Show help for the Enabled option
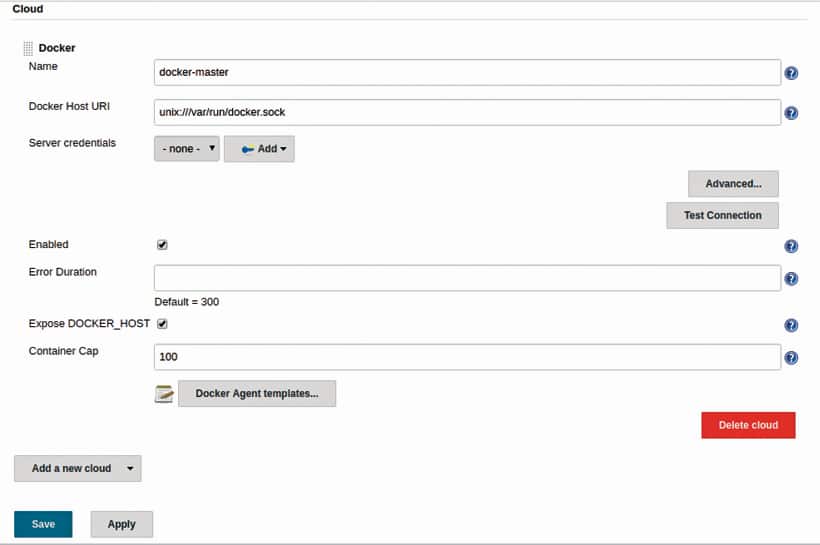 [791, 246]
